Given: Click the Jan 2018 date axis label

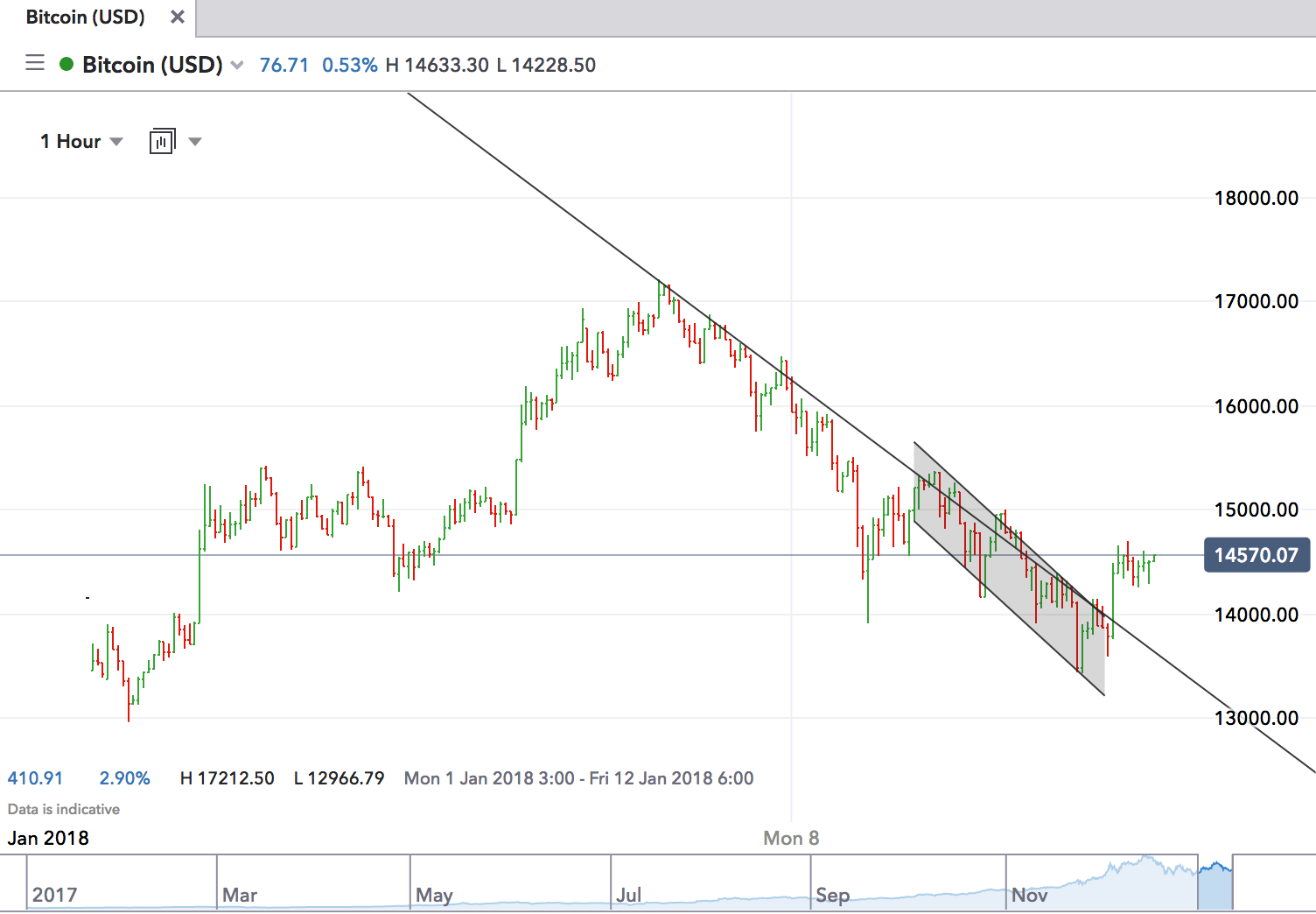Looking at the screenshot, I should pos(48,838).
